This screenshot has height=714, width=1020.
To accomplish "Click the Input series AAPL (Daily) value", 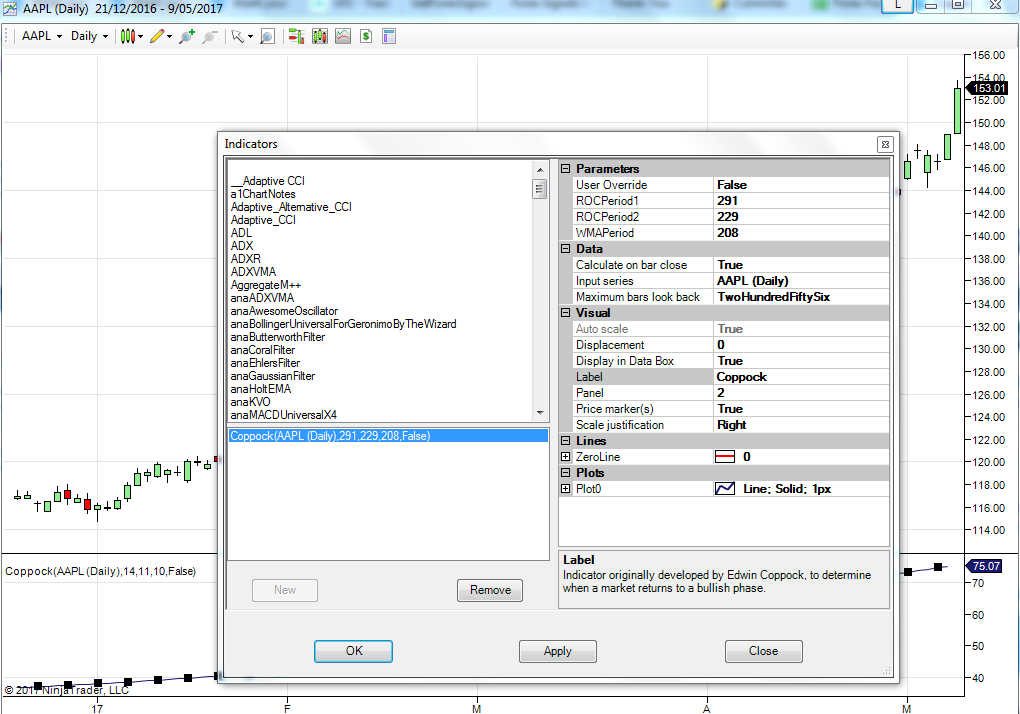I will click(801, 281).
